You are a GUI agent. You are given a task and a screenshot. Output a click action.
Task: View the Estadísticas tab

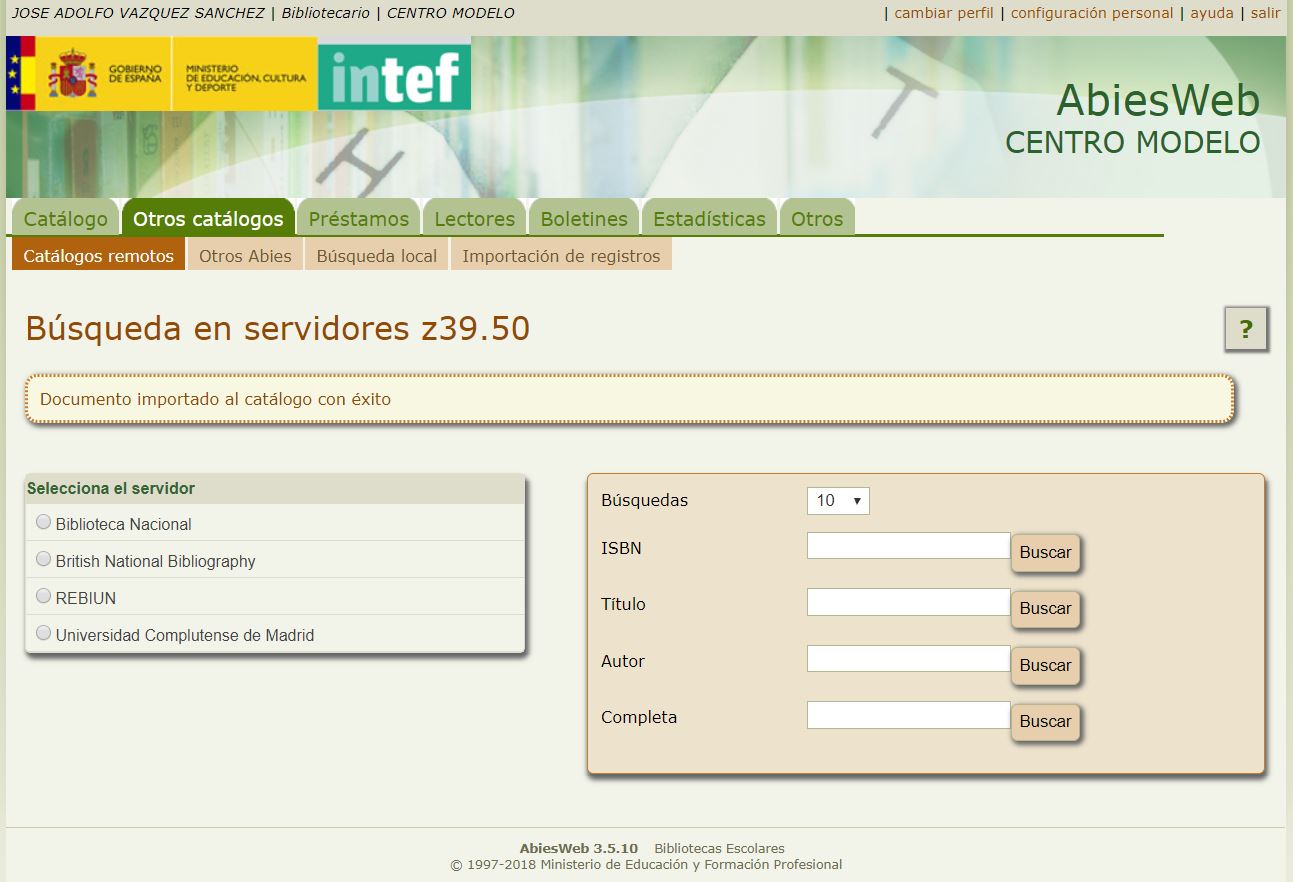(709, 219)
